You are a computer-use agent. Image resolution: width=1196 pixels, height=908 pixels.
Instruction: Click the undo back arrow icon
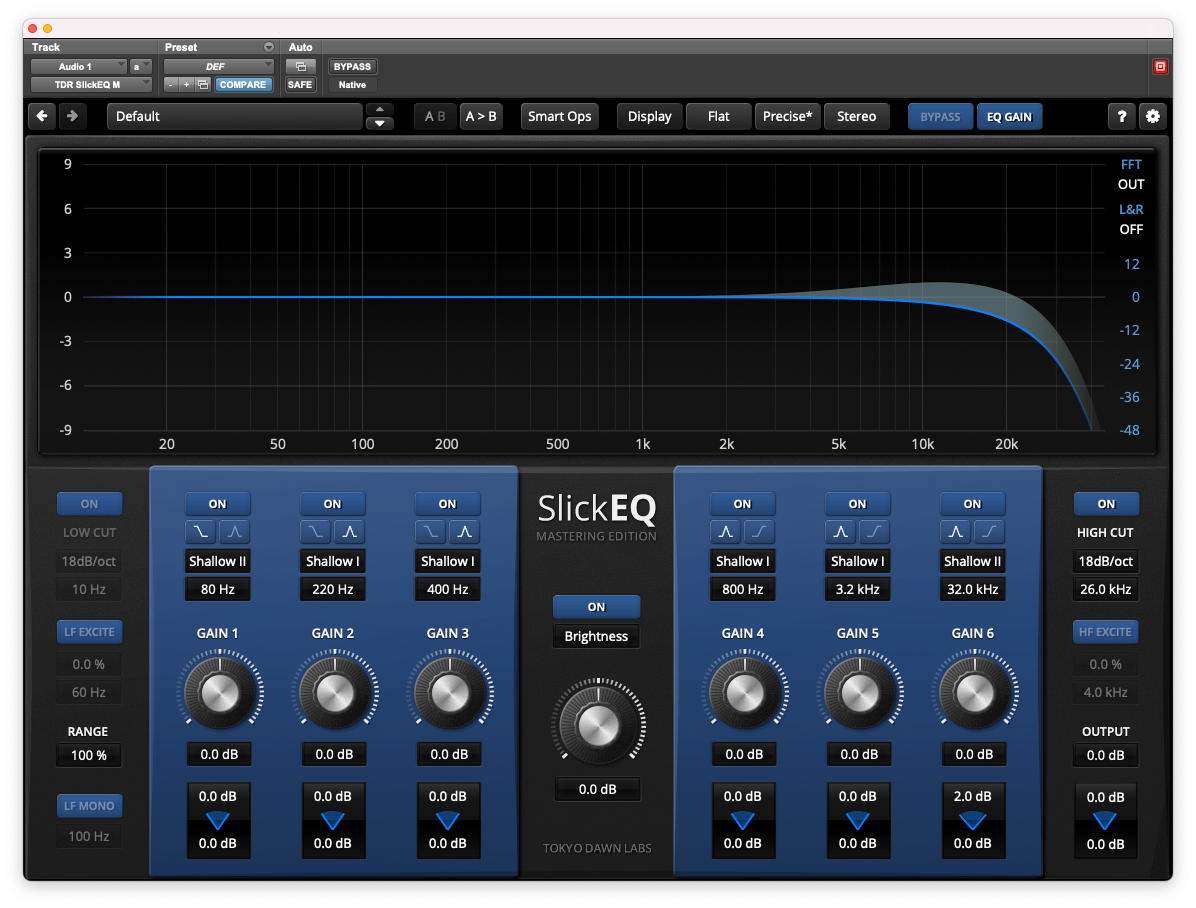pyautogui.click(x=42, y=116)
